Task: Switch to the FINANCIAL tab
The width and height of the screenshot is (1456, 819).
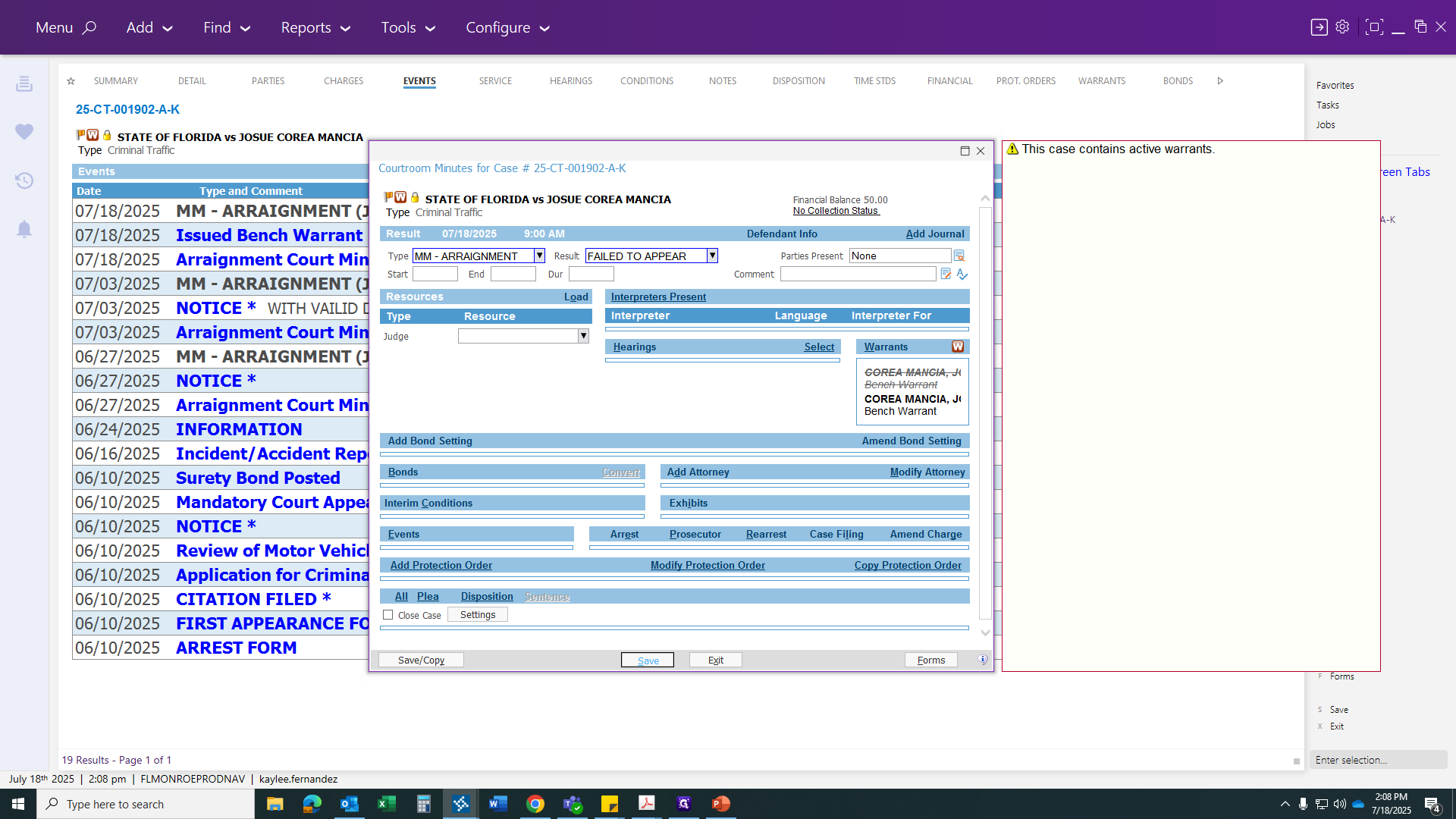Action: point(949,81)
